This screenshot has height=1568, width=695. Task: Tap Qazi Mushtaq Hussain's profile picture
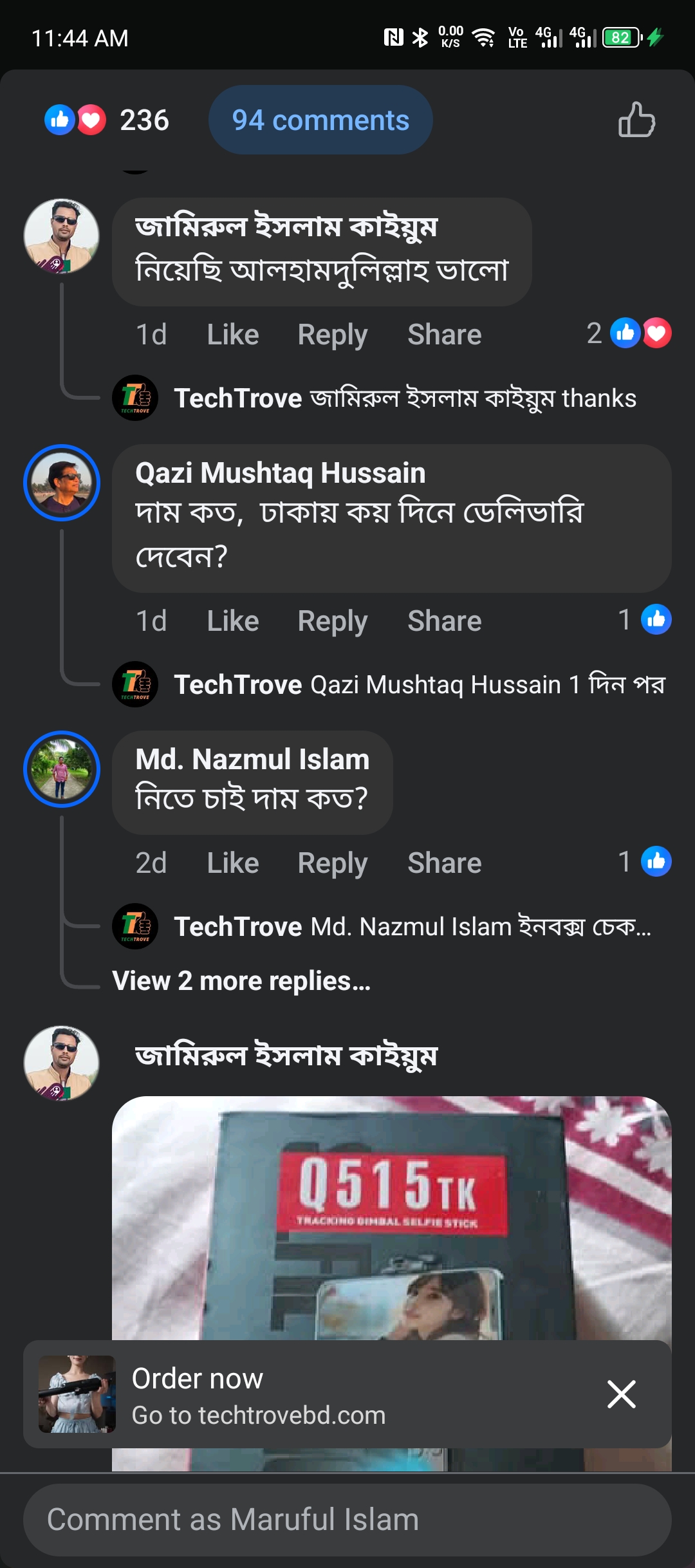click(x=62, y=483)
